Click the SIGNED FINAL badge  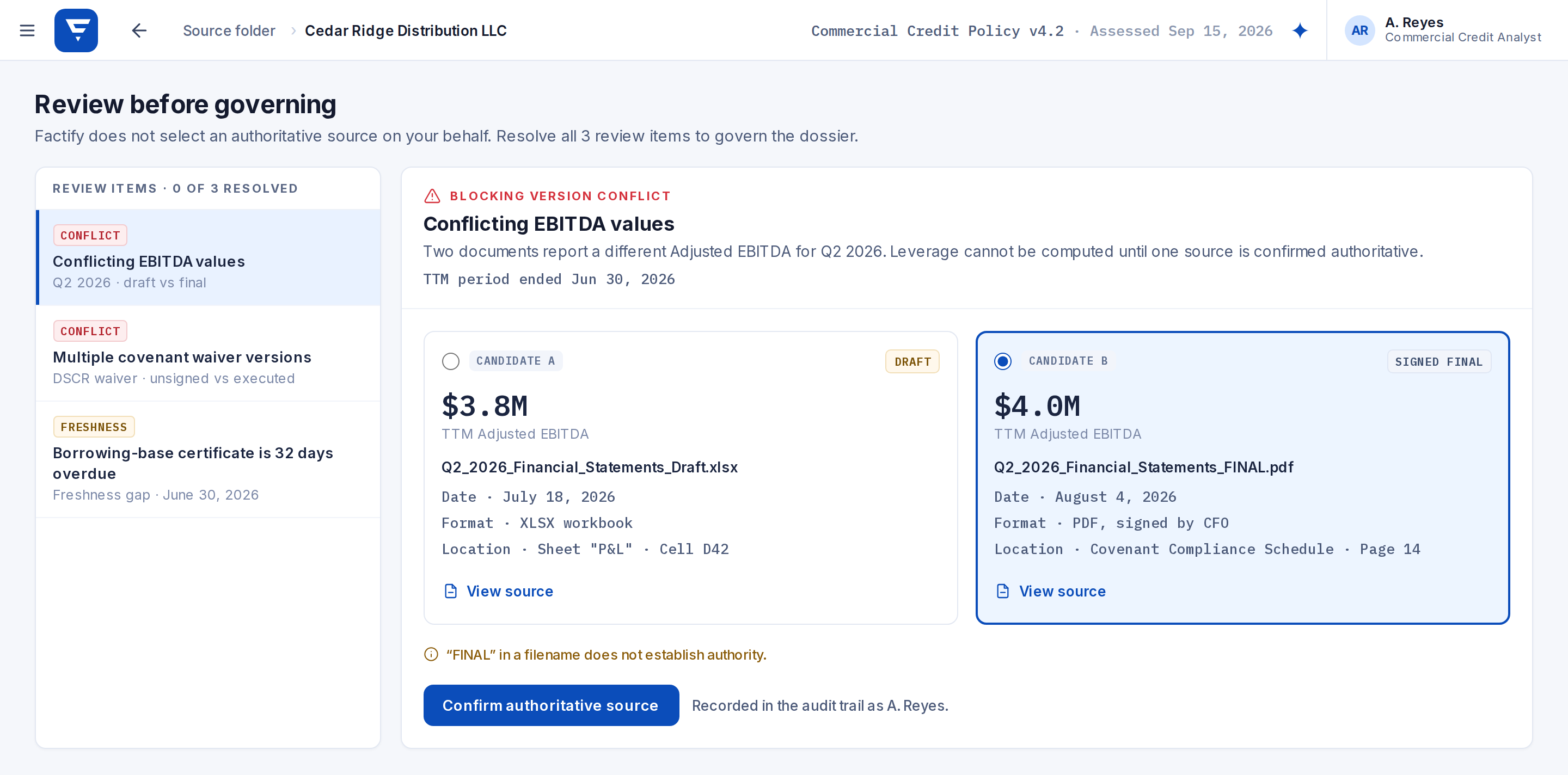1439,361
